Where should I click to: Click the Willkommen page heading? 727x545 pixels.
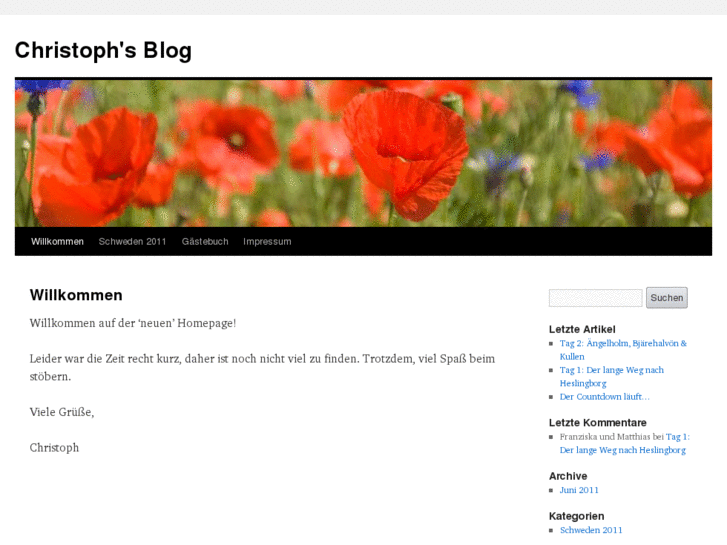point(76,295)
